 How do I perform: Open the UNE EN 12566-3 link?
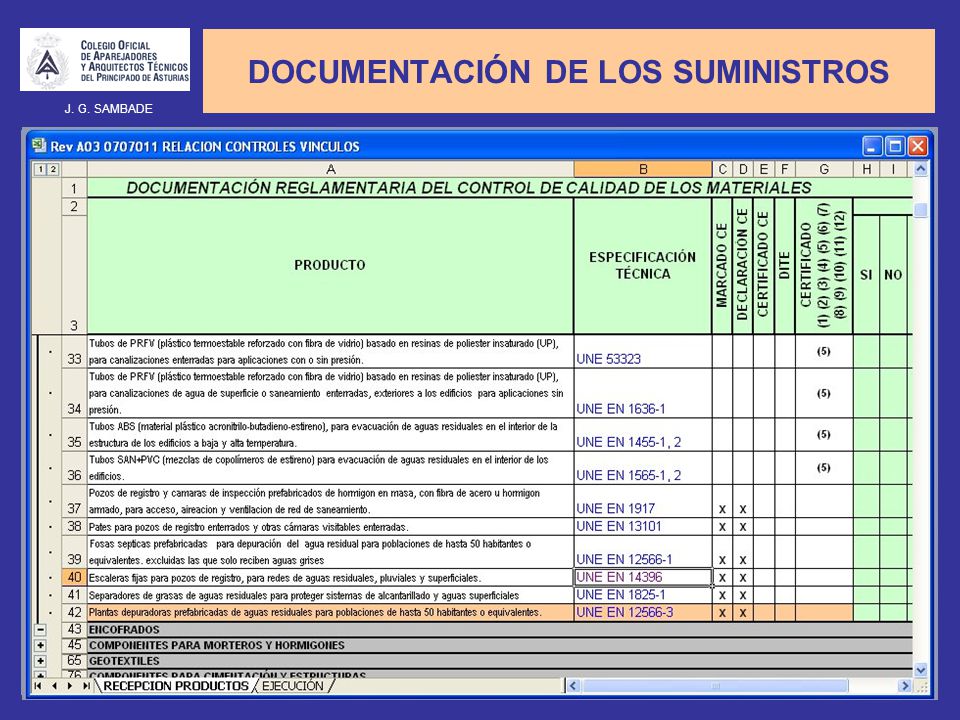(x=624, y=612)
